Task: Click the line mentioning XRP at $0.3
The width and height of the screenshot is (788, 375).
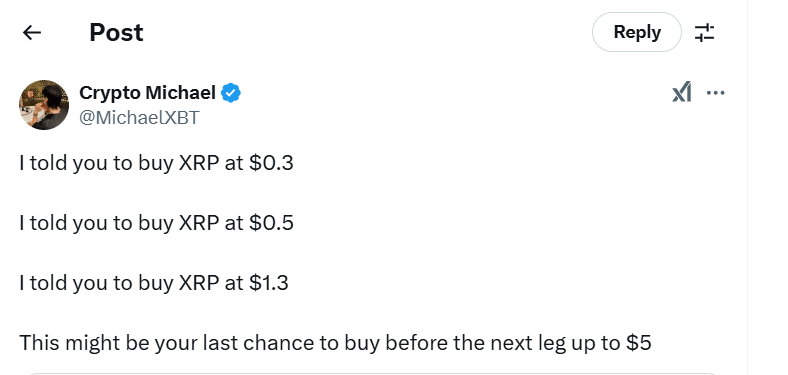Action: click(156, 163)
